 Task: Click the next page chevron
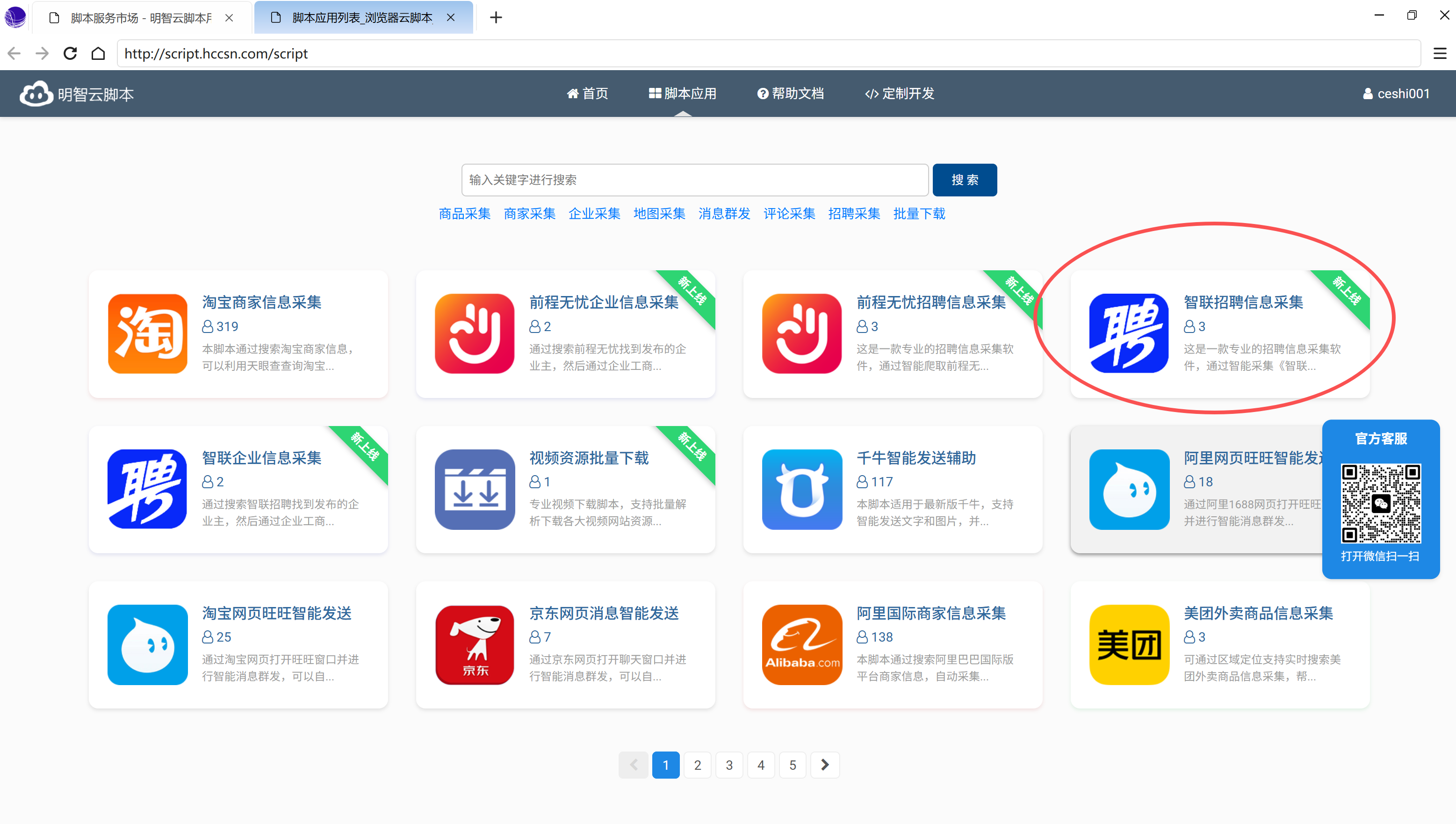[825, 765]
